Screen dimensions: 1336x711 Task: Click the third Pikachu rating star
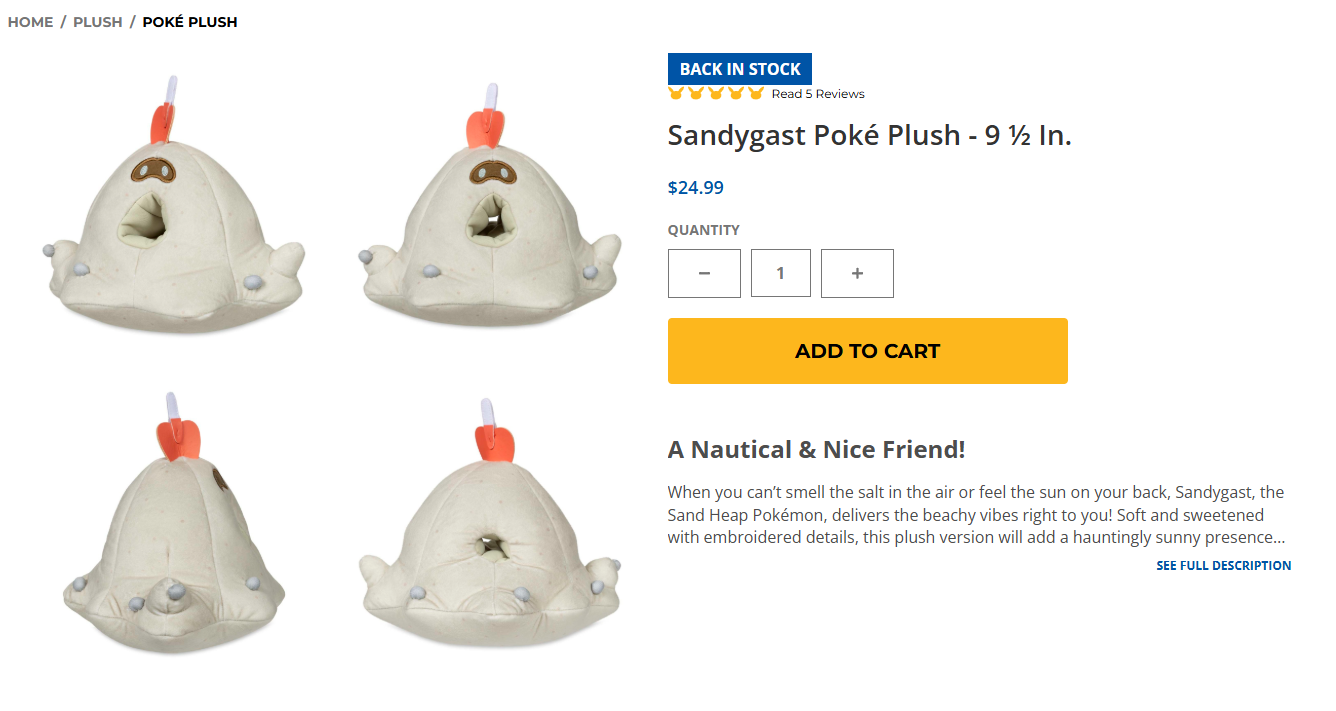[x=716, y=94]
